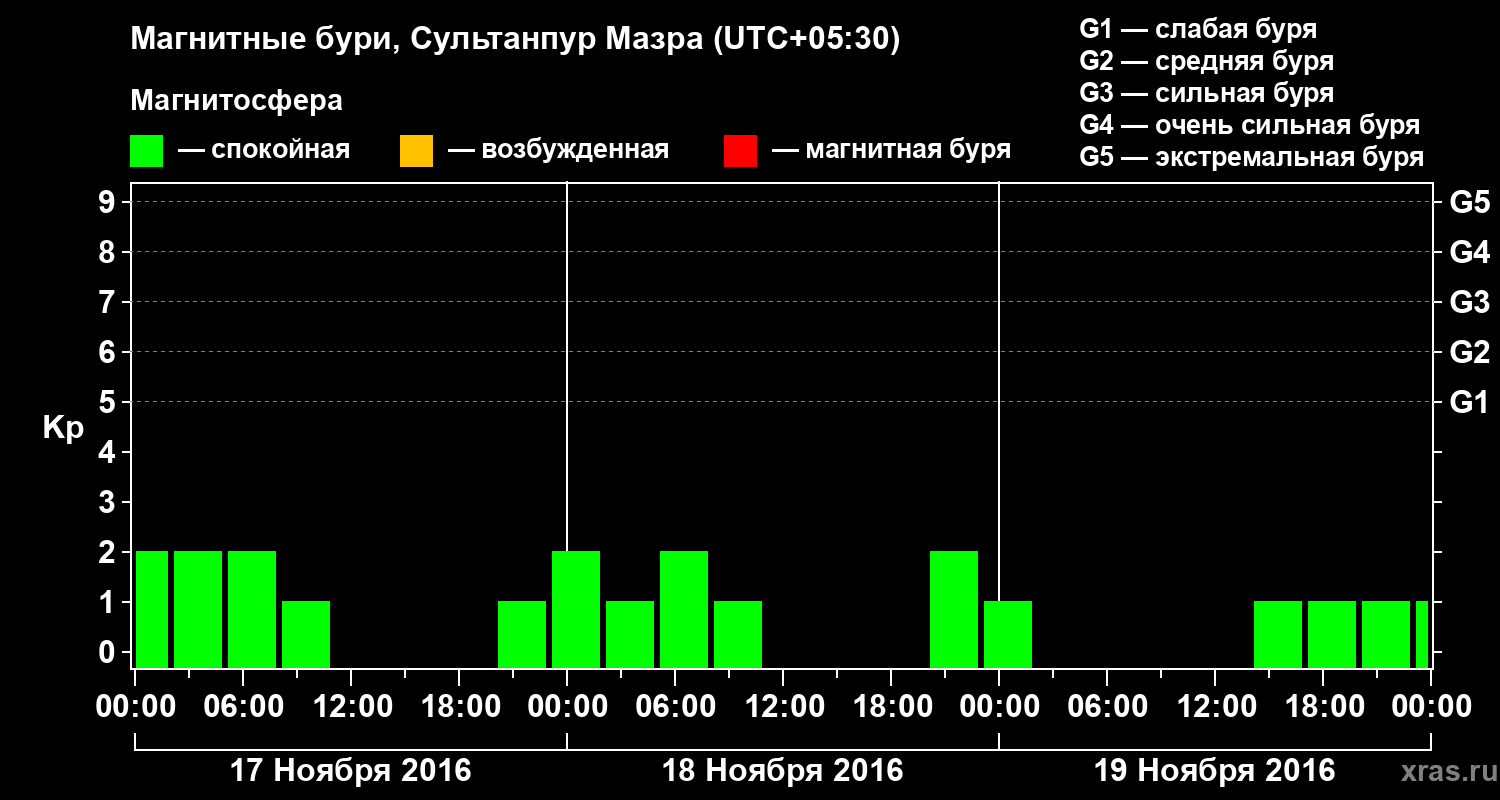Click the '— магнитная буря' legend label

(891, 151)
